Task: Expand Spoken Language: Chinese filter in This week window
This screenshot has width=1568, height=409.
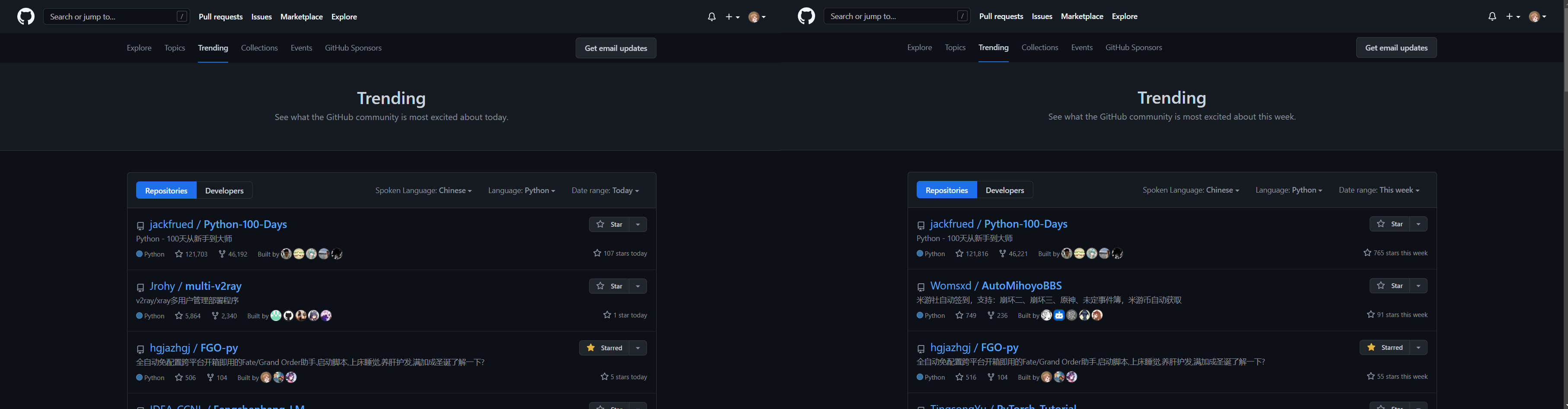Action: click(x=1191, y=190)
